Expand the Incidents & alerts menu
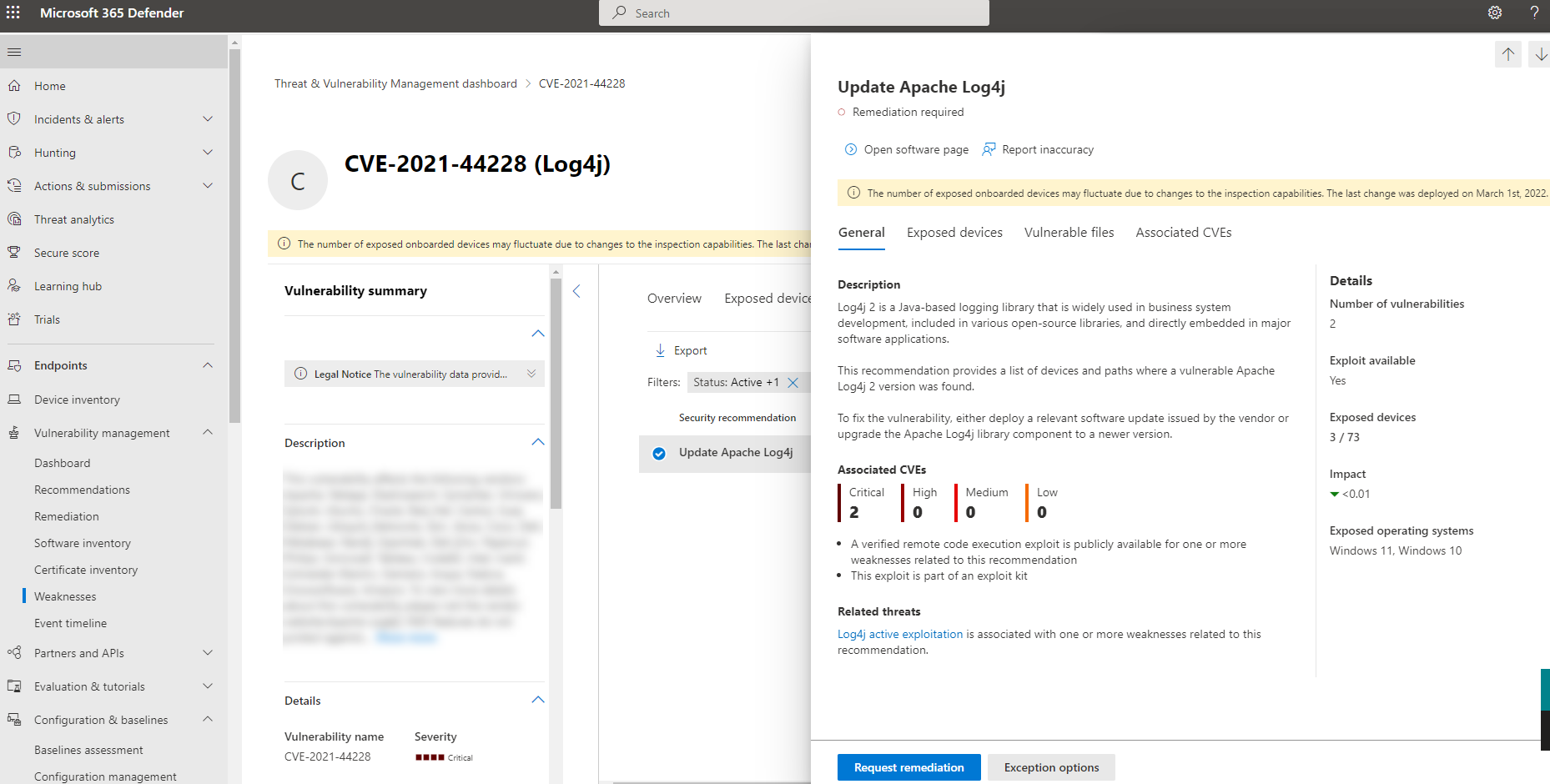This screenshot has width=1550, height=784. [208, 118]
